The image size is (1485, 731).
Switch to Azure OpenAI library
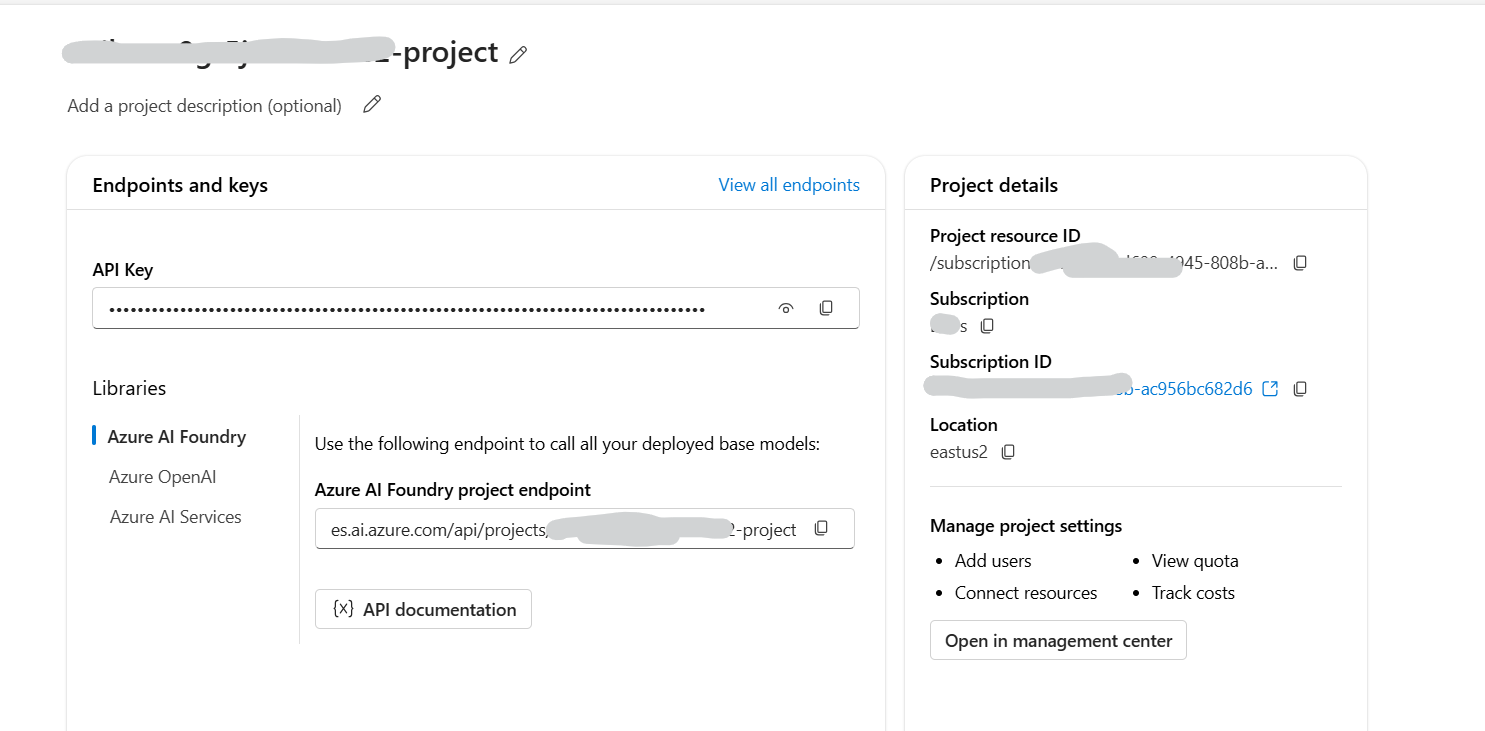coord(162,477)
